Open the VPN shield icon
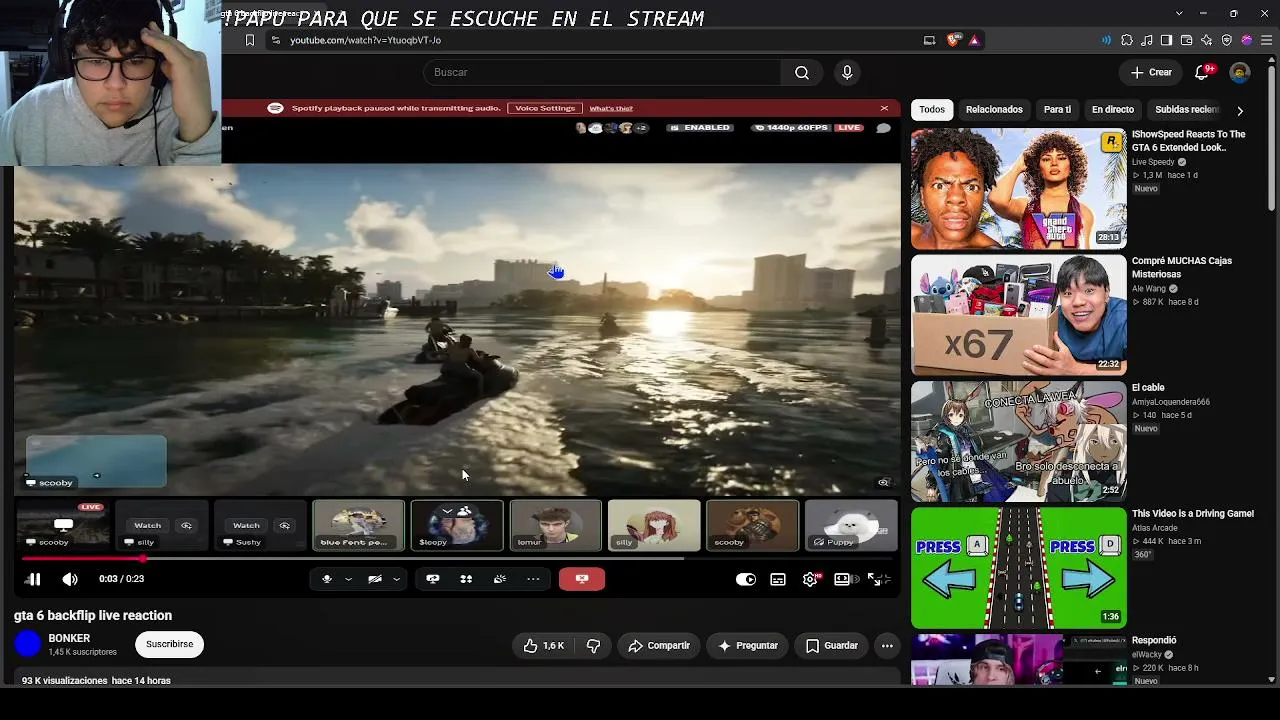 tap(1227, 40)
